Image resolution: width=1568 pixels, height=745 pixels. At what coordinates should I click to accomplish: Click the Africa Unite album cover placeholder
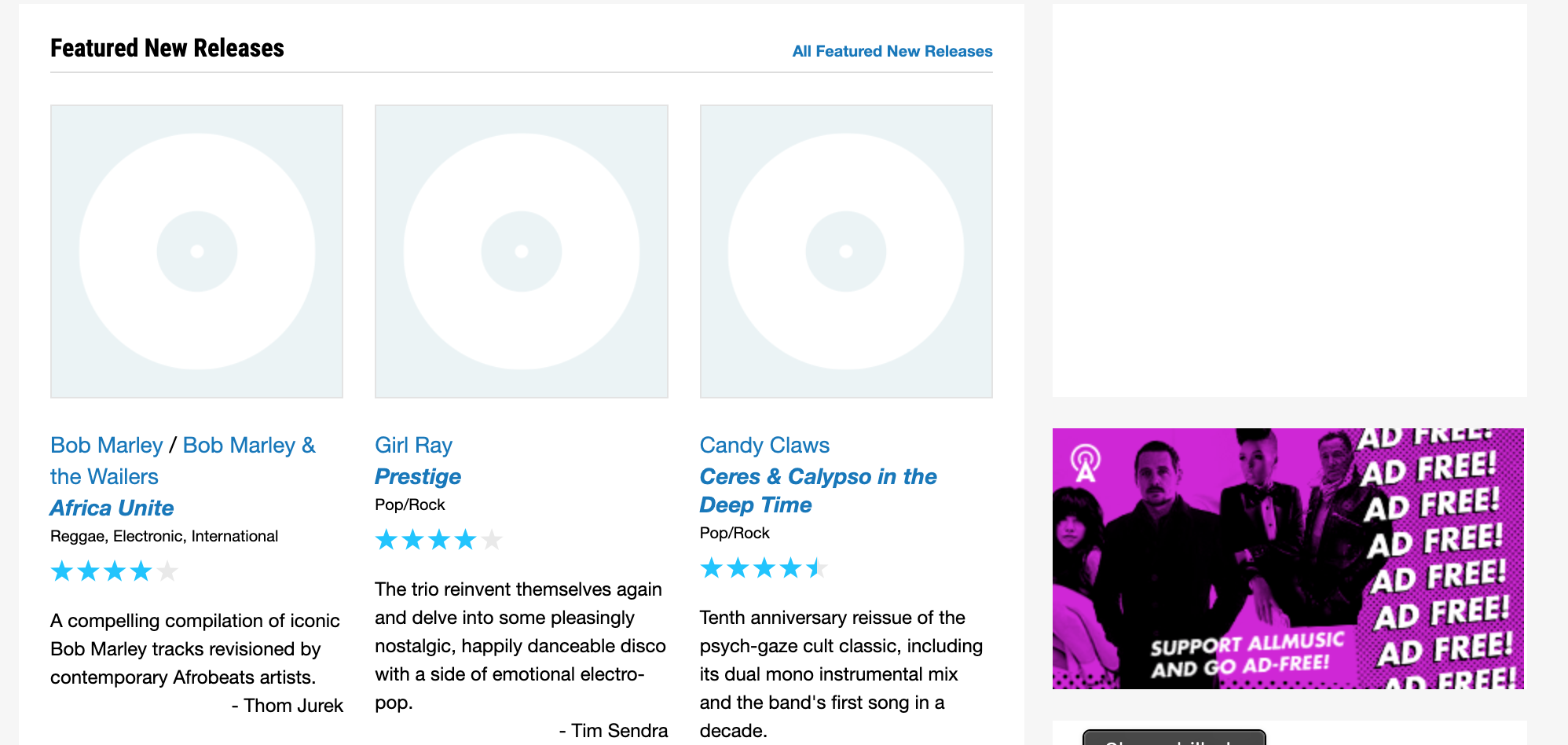196,251
